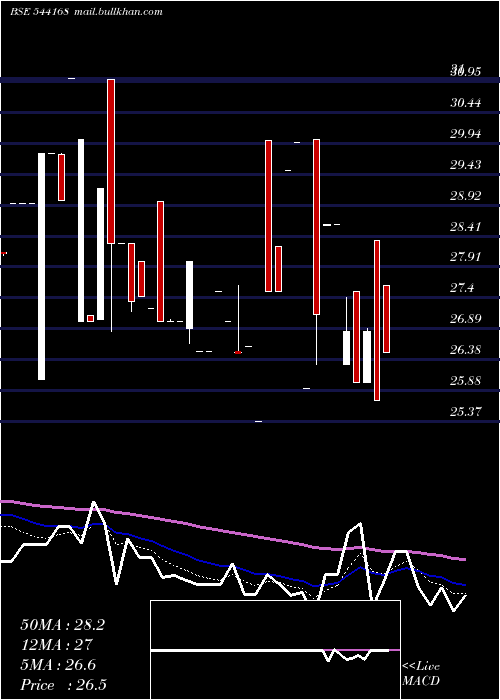Click the tallest red candle reaching 30.95
This screenshot has width=500, height=700.
[111, 161]
